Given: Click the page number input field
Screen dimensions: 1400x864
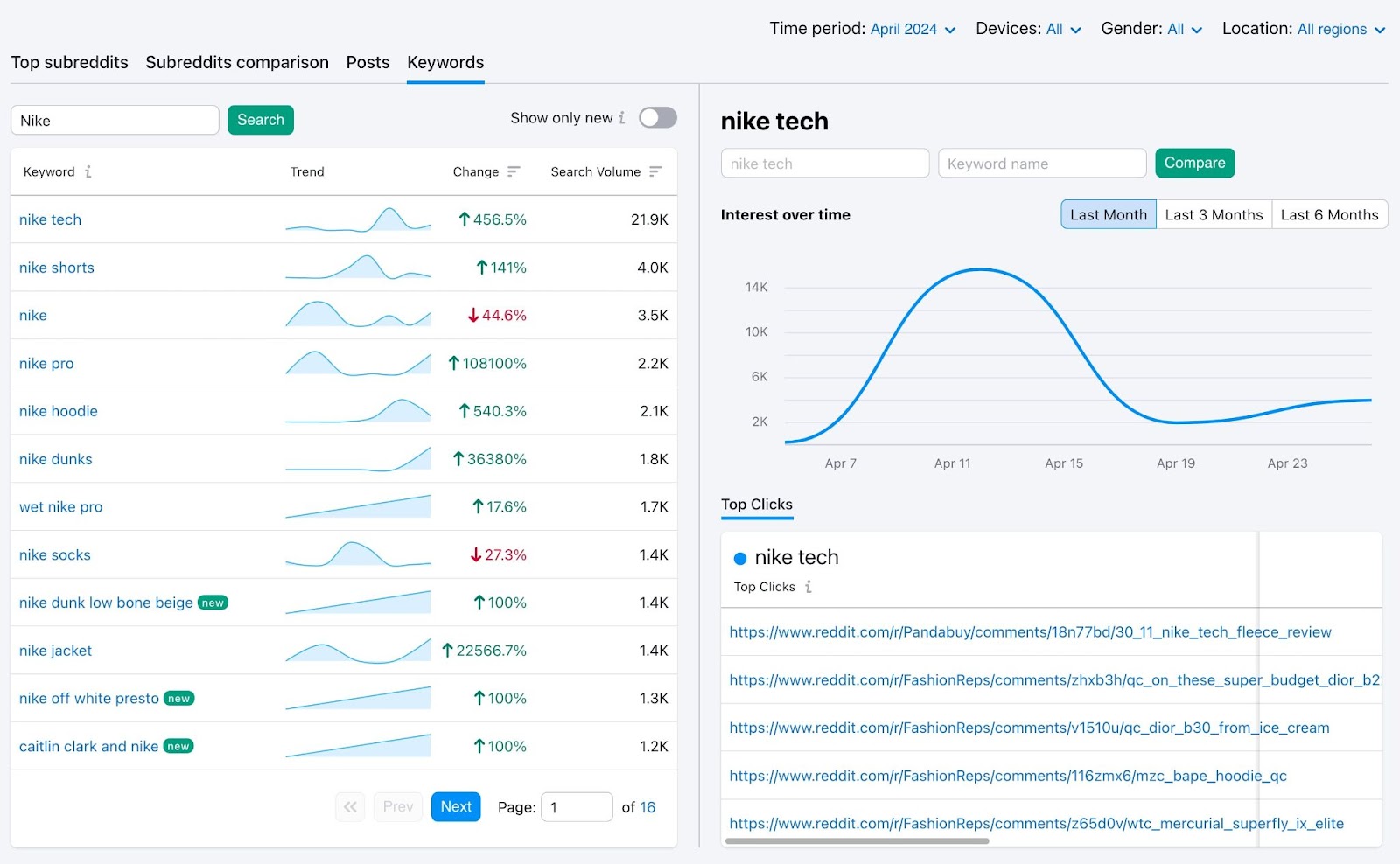Looking at the screenshot, I should tap(577, 806).
